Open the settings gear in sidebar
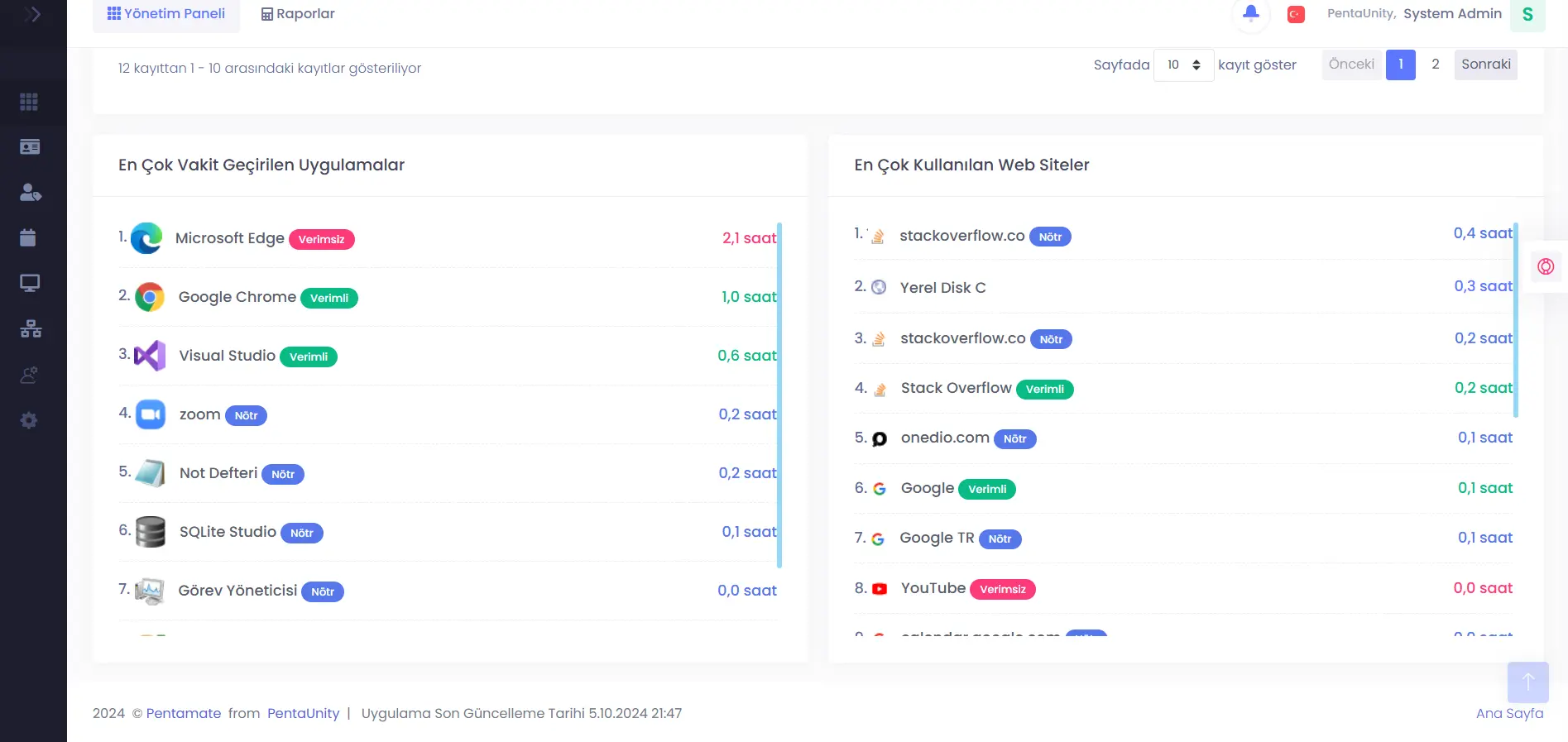1568x742 pixels. click(29, 420)
